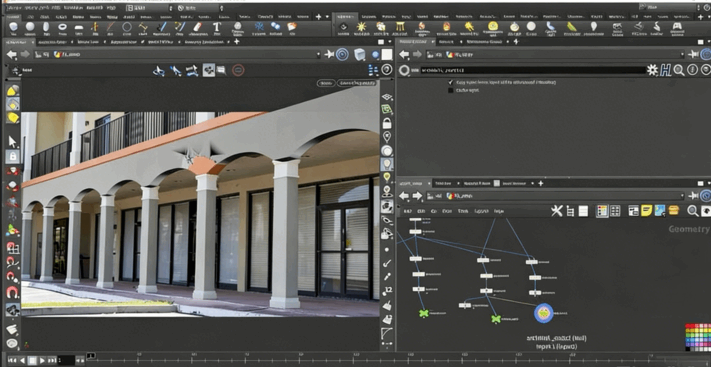Image resolution: width=711 pixels, height=367 pixels.
Task: Toggle the padlock icon on viewport right toolbar
Action: click(387, 123)
